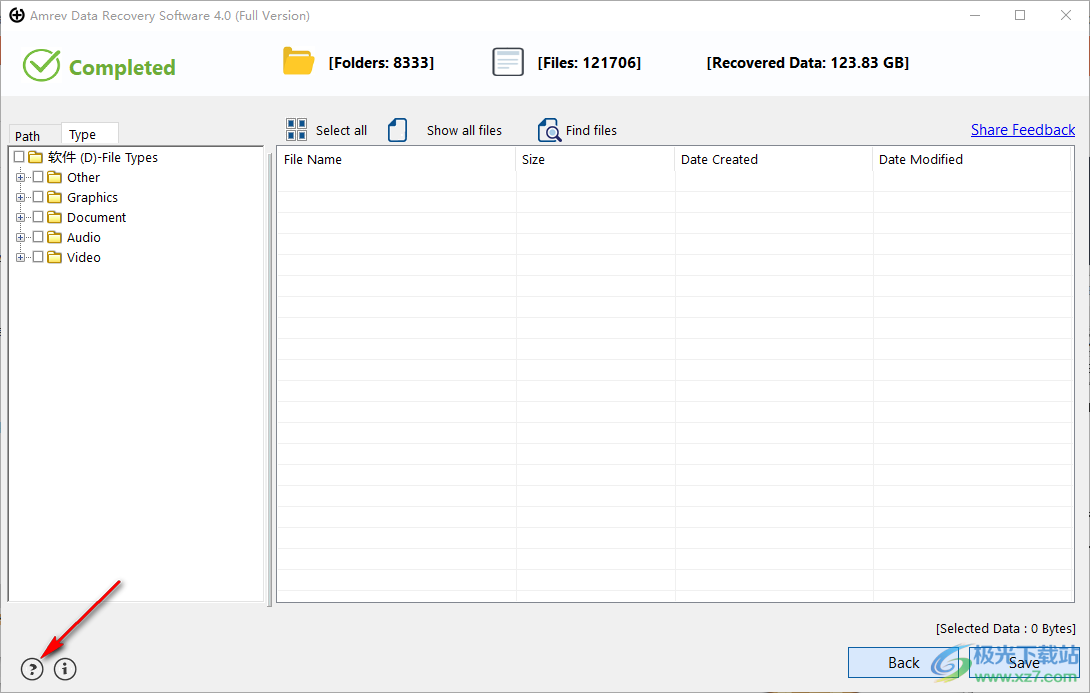Click the Select all label
This screenshot has width=1090, height=693.
coord(341,130)
